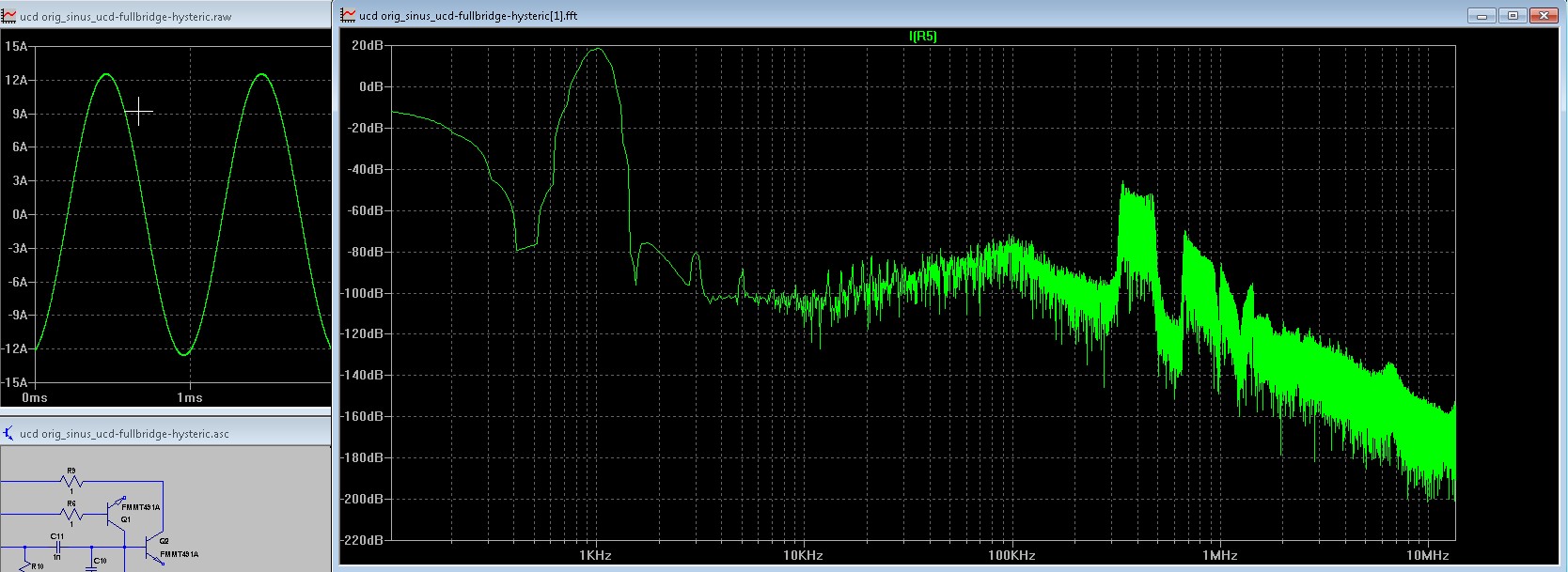Select capacitor C10 symbol in schematic
The width and height of the screenshot is (1568, 572).
tap(91, 566)
